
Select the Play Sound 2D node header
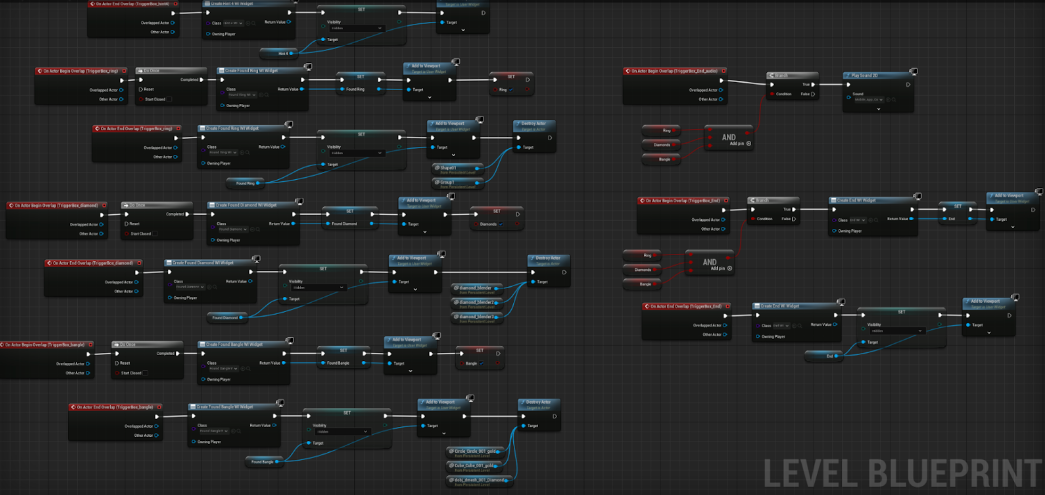877,76
